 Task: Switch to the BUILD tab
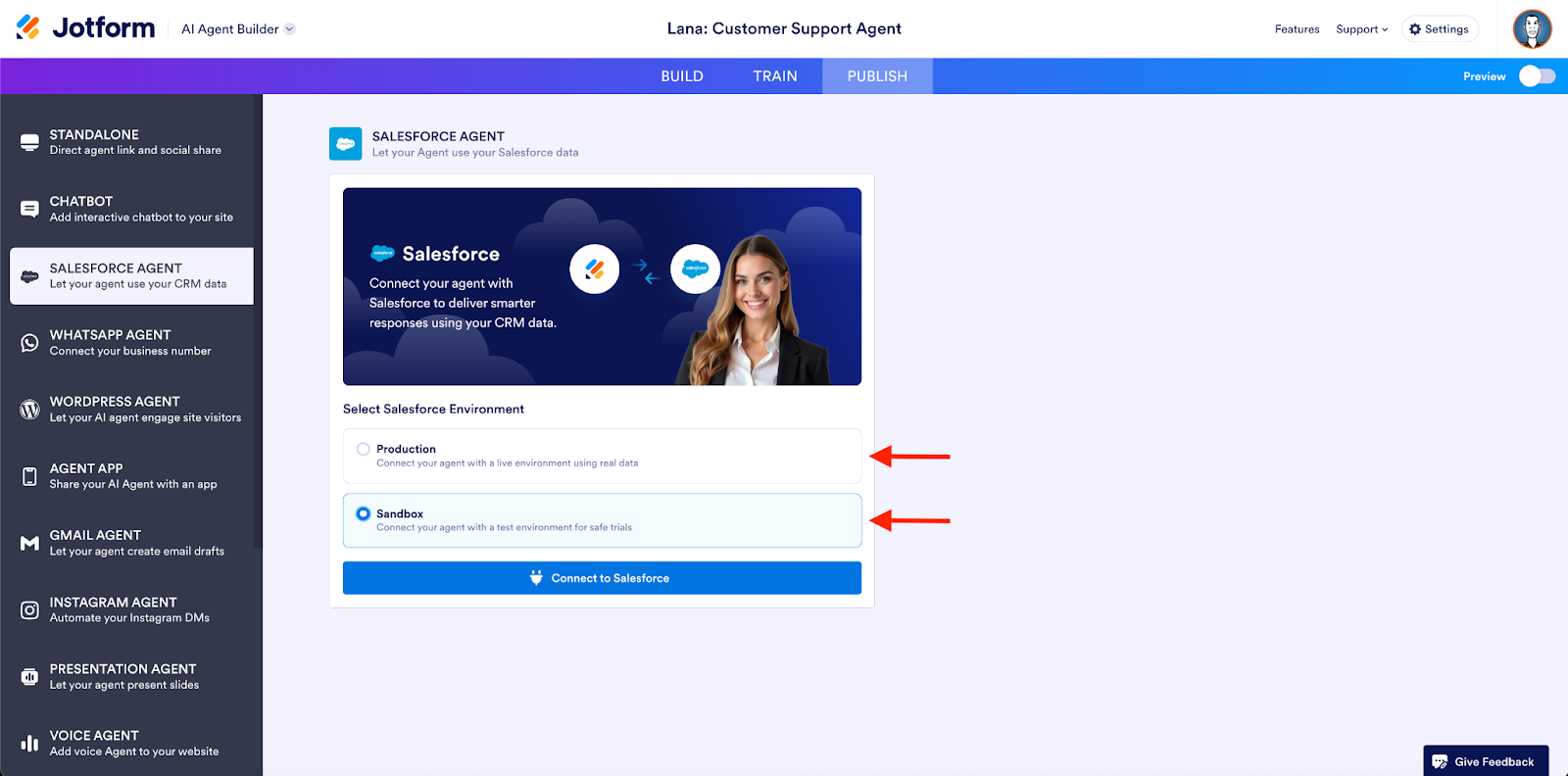click(682, 76)
